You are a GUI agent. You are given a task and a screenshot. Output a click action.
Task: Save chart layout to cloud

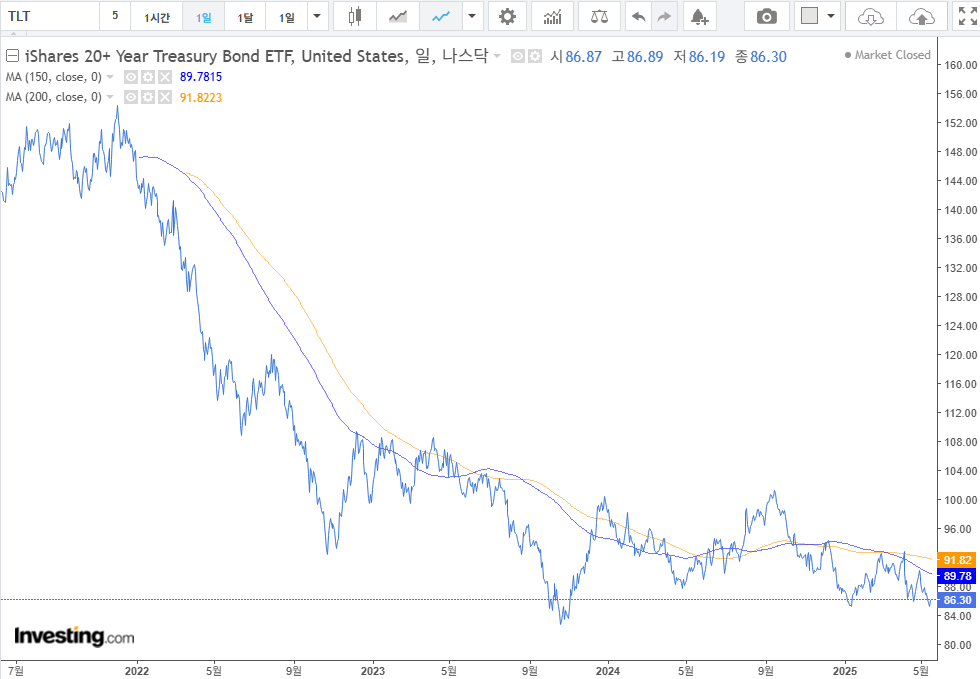click(x=922, y=16)
